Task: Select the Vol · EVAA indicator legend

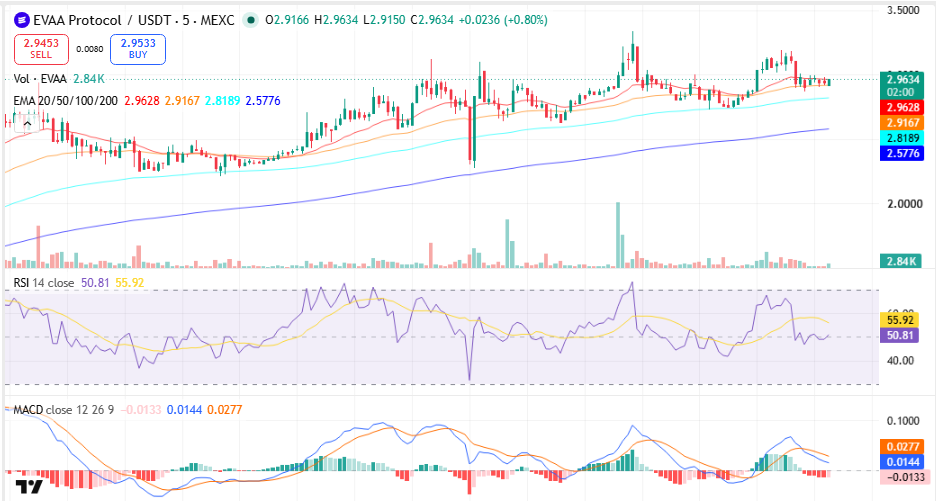Action: tap(40, 79)
